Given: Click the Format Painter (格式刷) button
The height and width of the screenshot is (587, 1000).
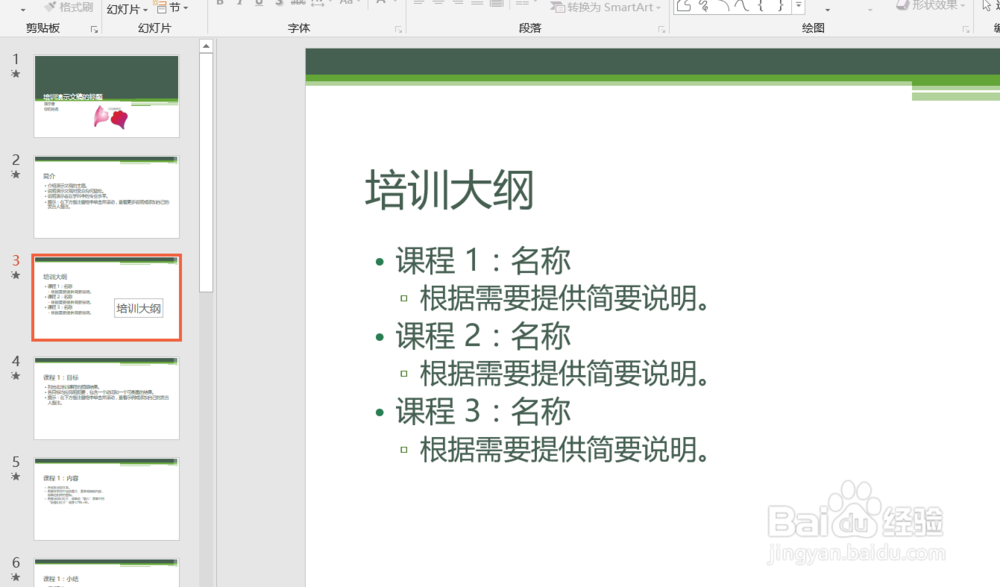Looking at the screenshot, I should [69, 7].
